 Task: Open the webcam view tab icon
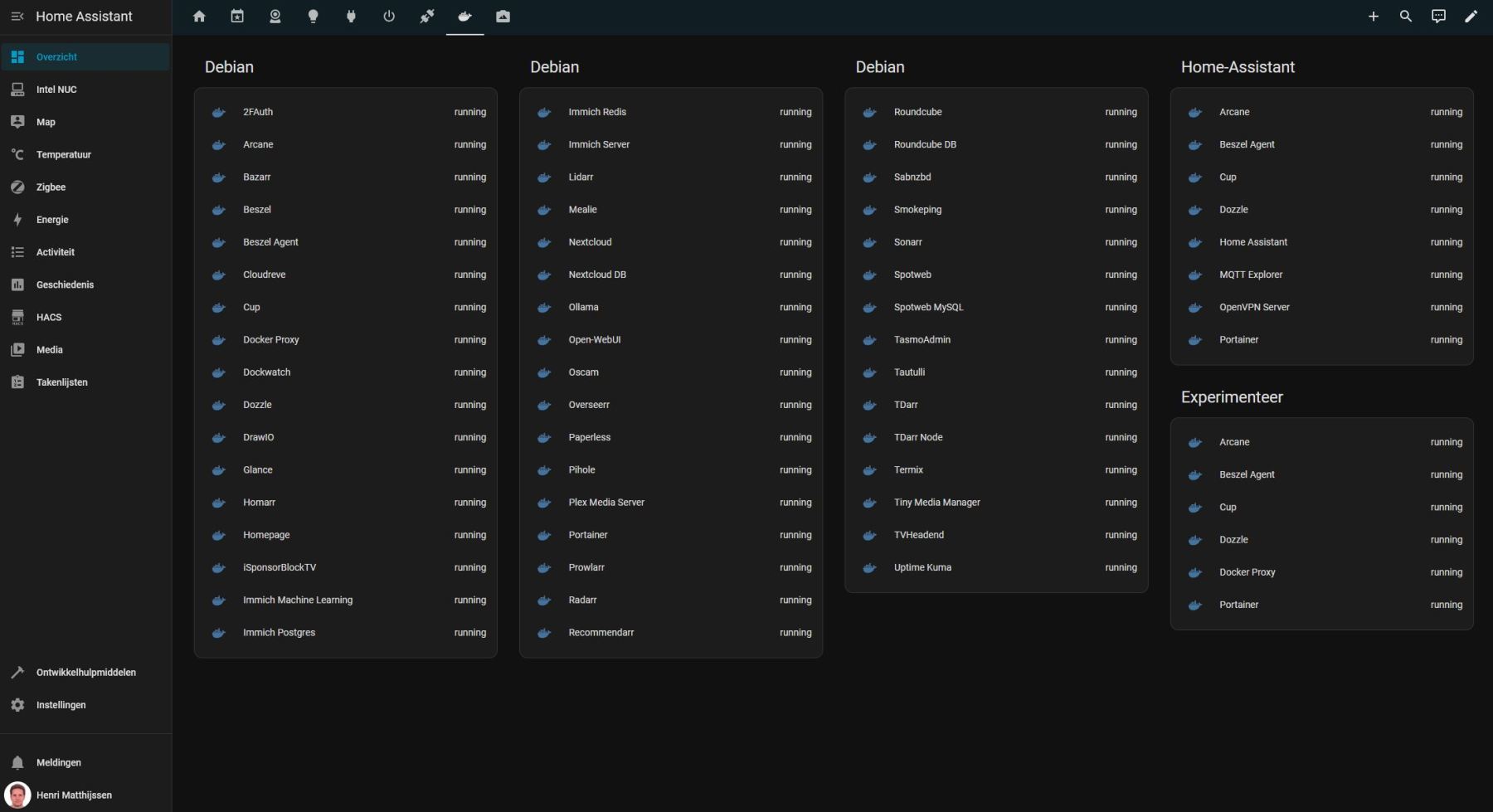[x=275, y=17]
